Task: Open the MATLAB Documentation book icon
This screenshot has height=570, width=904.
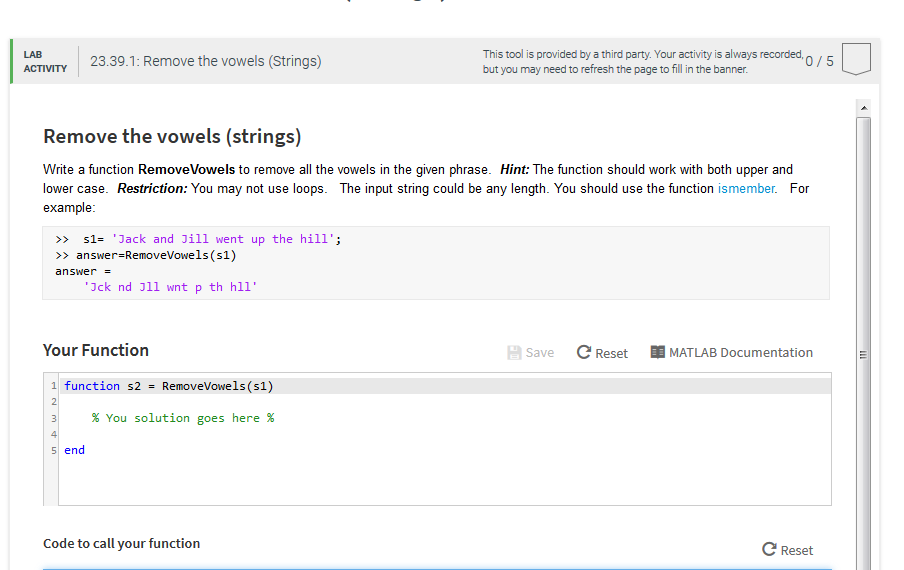Action: click(657, 352)
